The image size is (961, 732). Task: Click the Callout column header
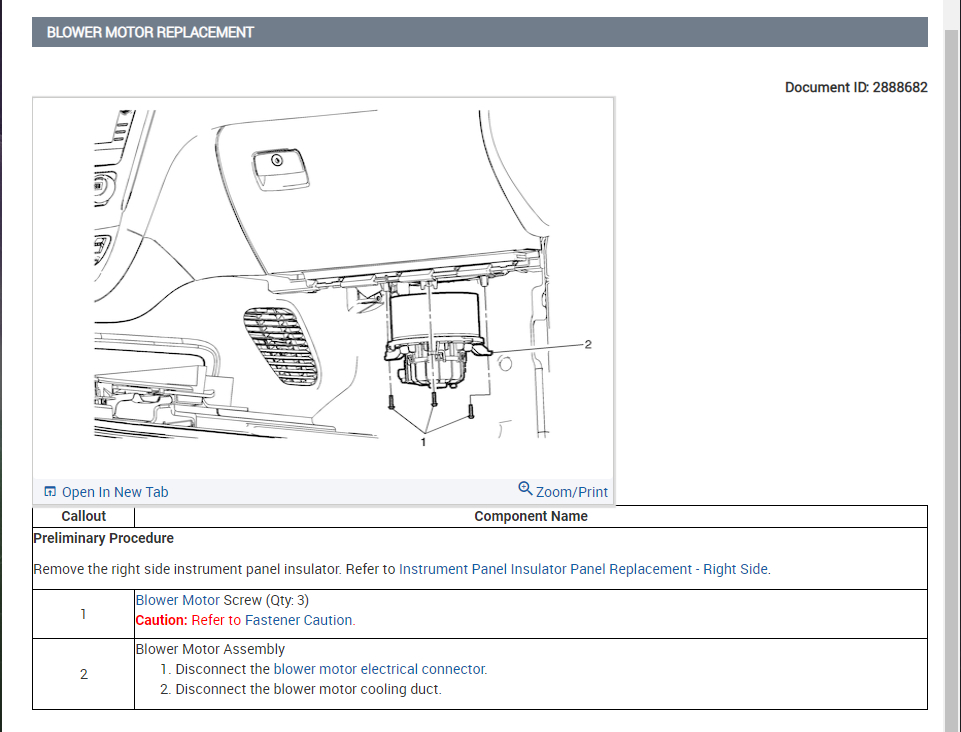(x=83, y=516)
